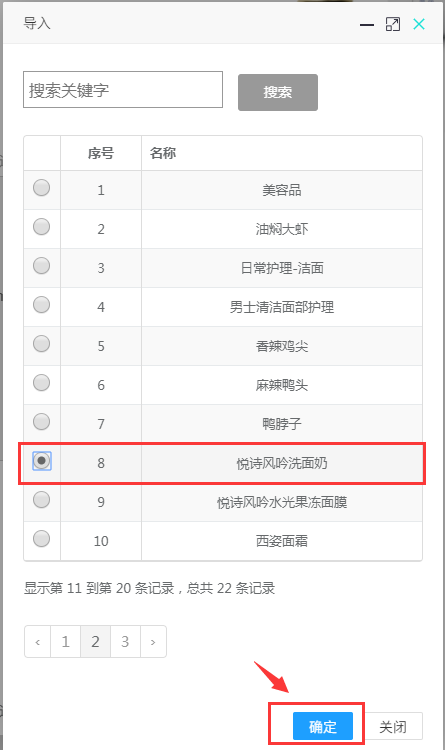Minimize the 导入 dialog
445x750 pixels.
[x=367, y=24]
